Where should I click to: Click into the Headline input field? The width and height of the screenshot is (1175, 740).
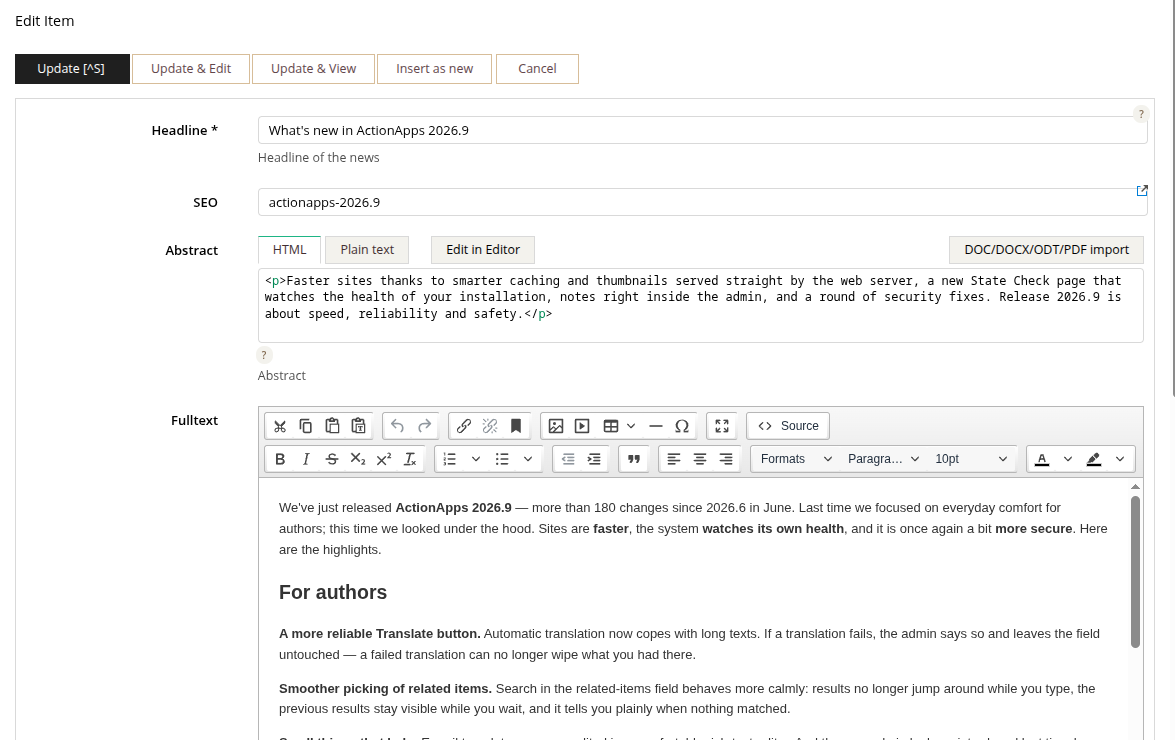tap(702, 130)
